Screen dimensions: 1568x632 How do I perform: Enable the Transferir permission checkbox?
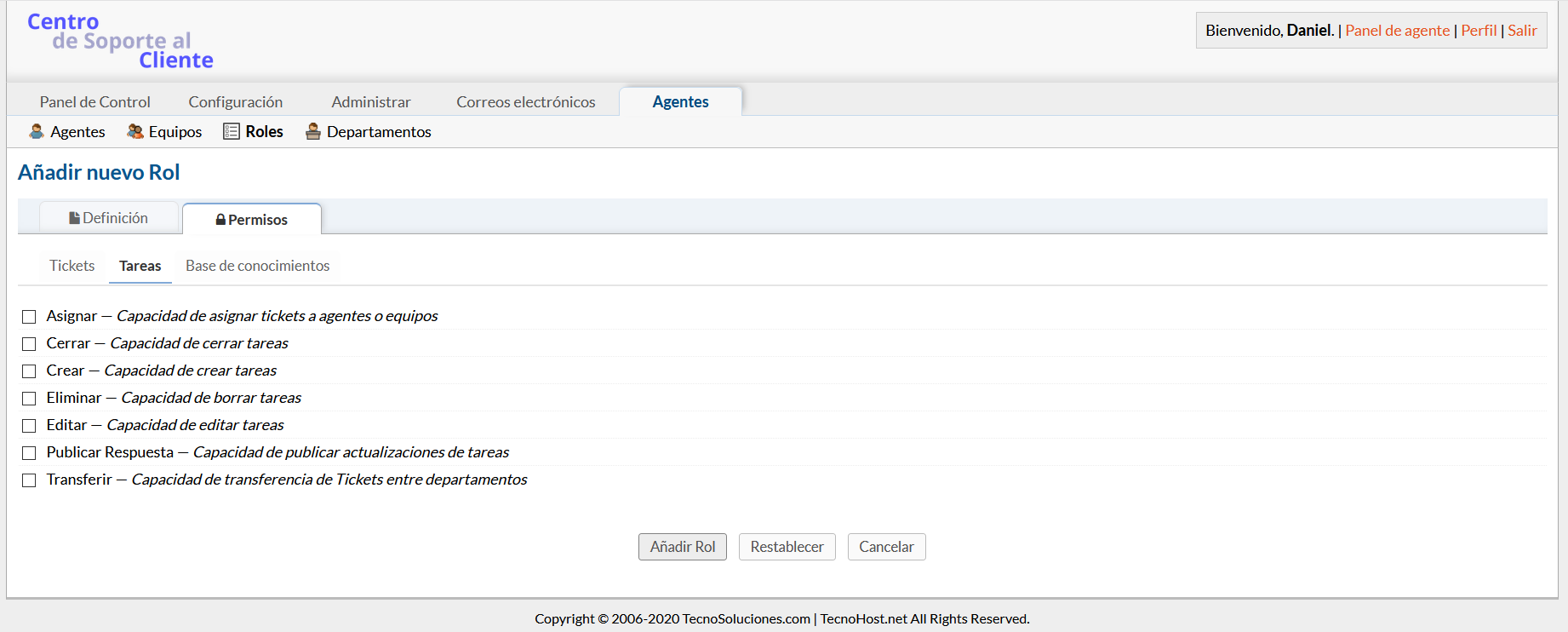coord(29,480)
